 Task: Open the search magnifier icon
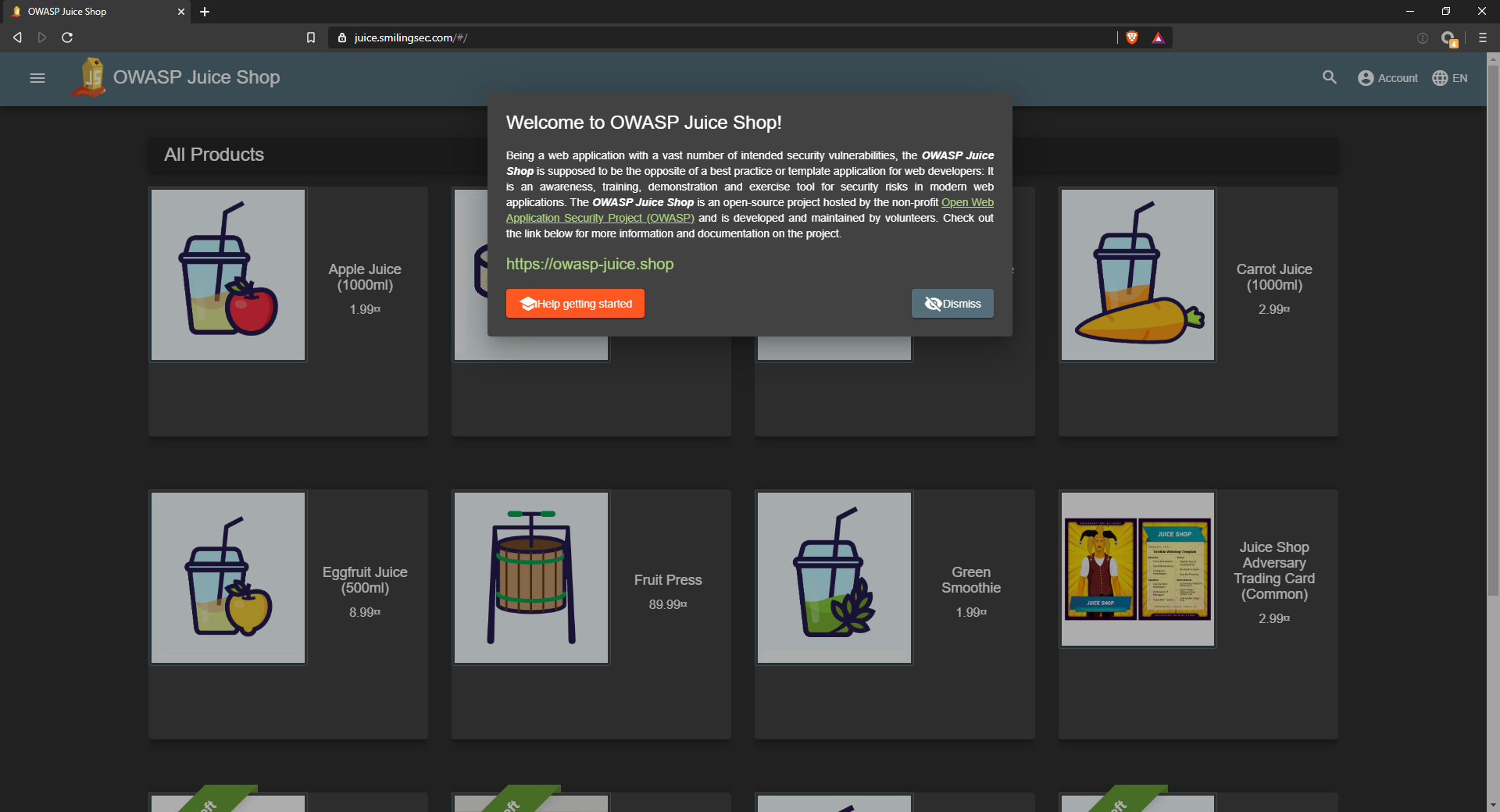[x=1330, y=77]
